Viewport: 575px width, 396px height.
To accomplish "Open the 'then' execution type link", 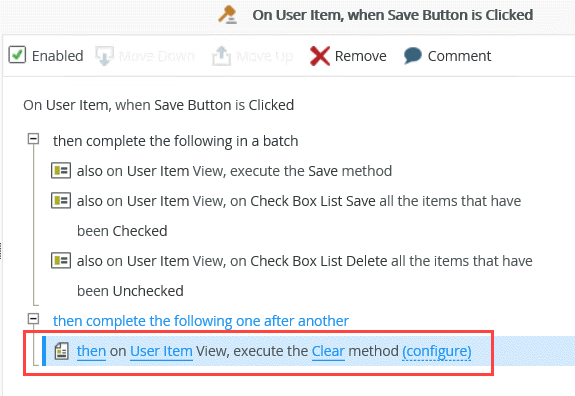I will [x=91, y=351].
